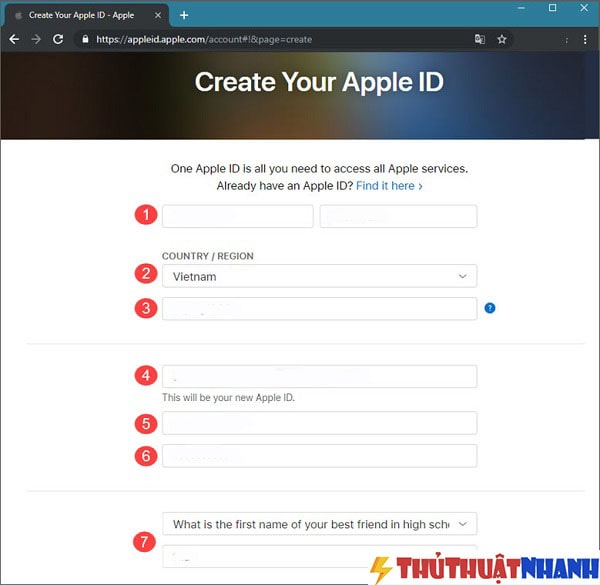
Task: Focus the last name input field
Action: click(x=398, y=216)
